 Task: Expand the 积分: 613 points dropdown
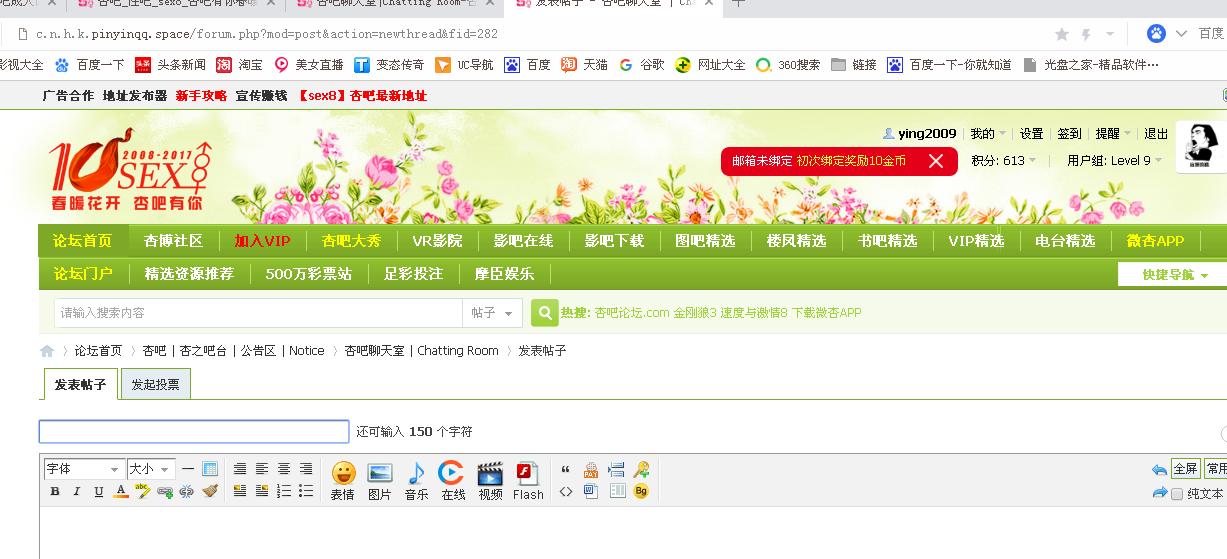pyautogui.click(x=1004, y=160)
